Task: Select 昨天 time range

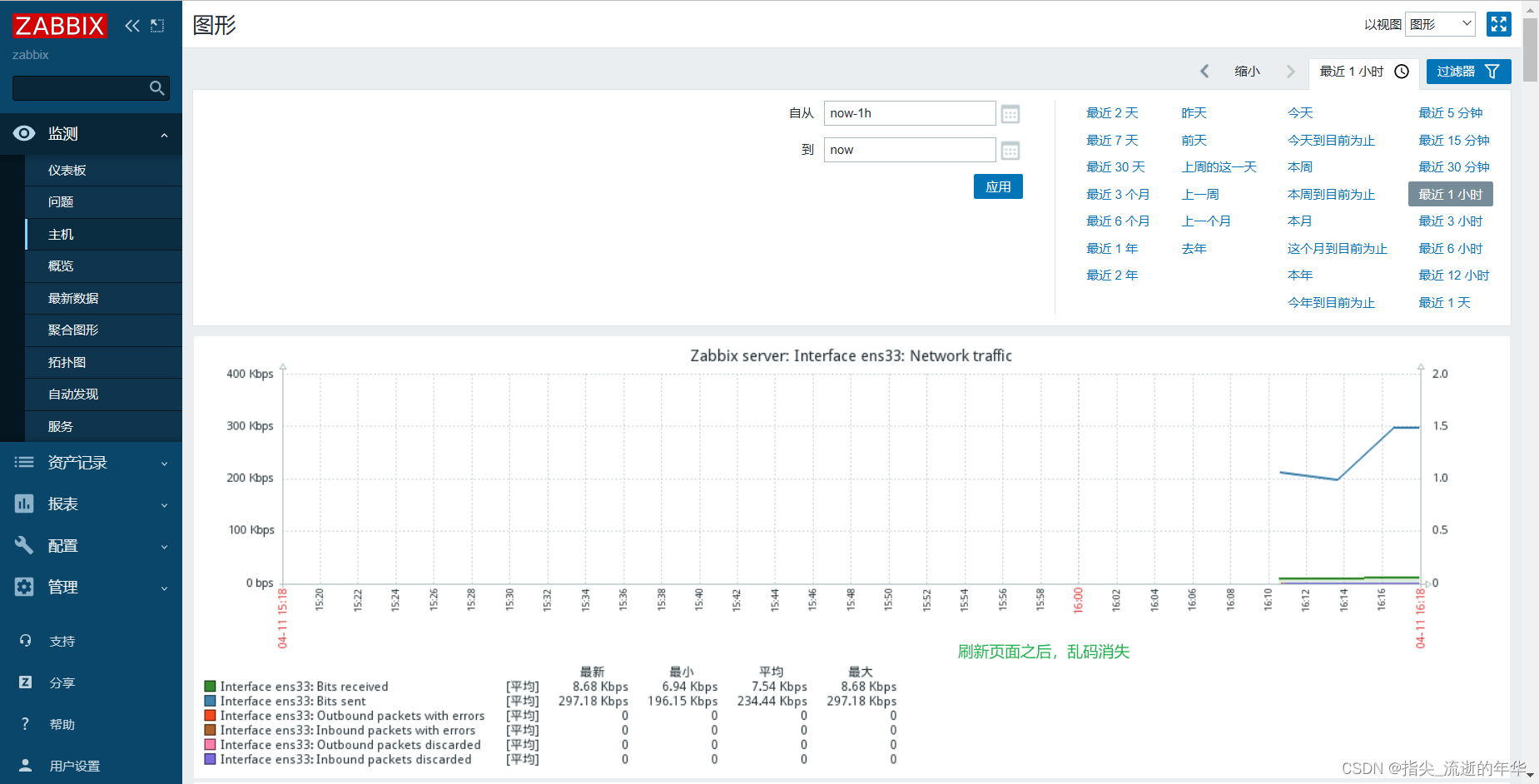Action: point(1194,113)
